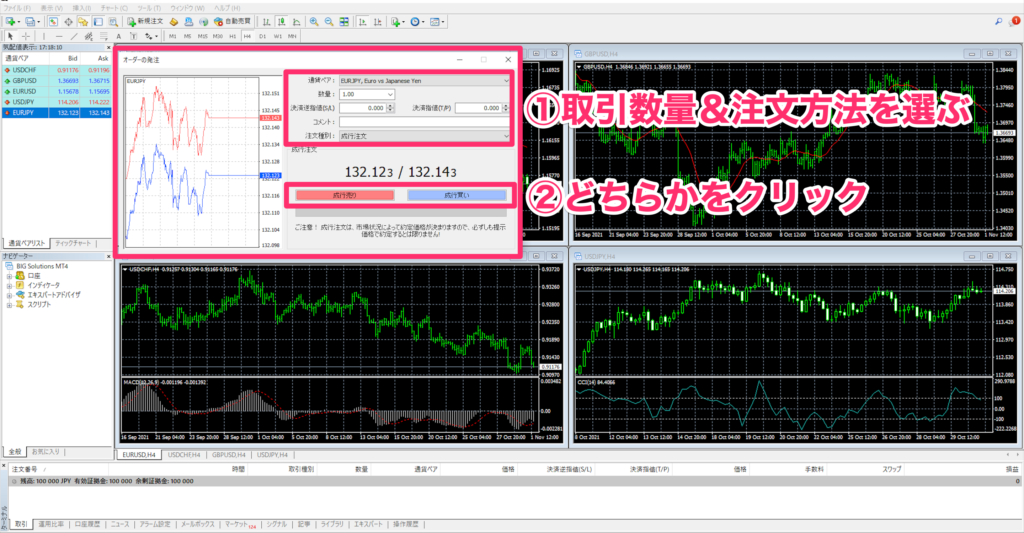Open the メールボックス terminal tab
This screenshot has height=533, width=1024.
197,525
